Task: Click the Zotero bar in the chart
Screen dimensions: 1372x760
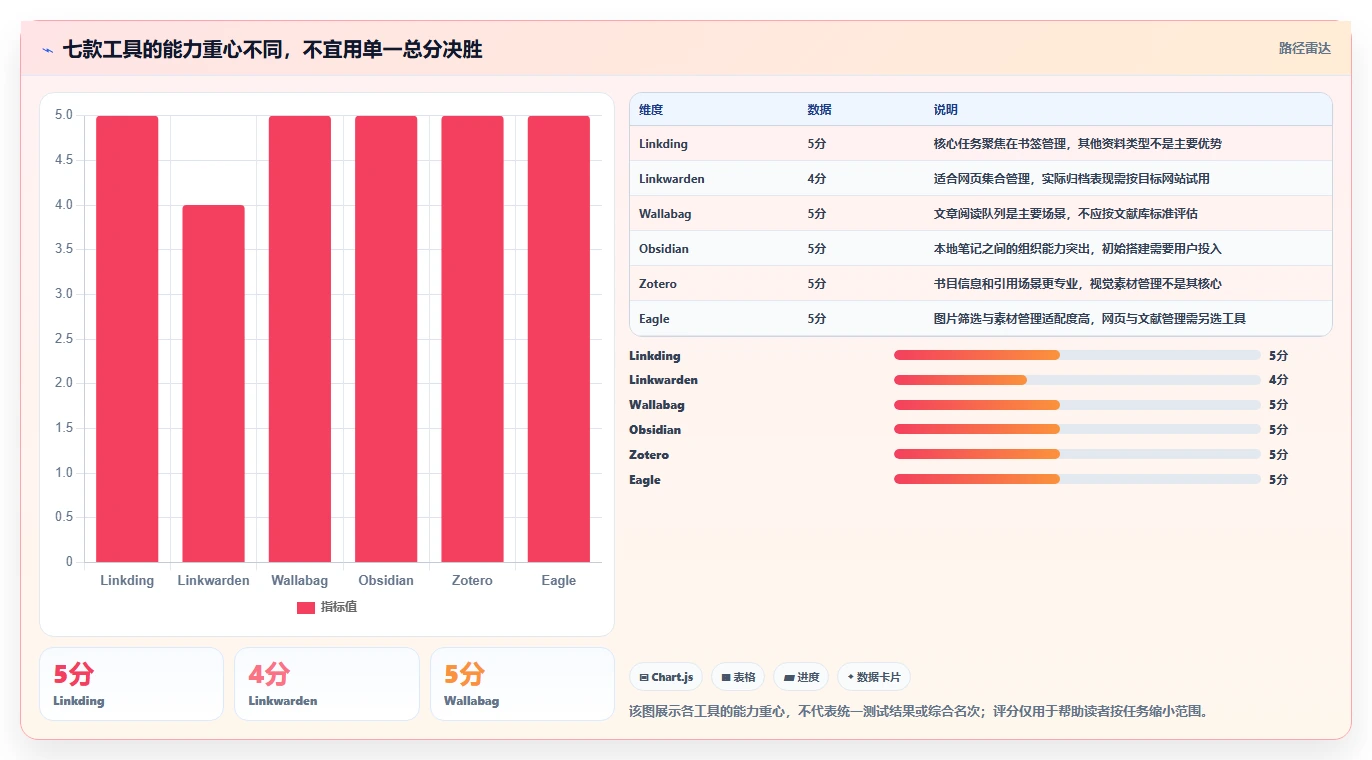Action: pos(472,339)
